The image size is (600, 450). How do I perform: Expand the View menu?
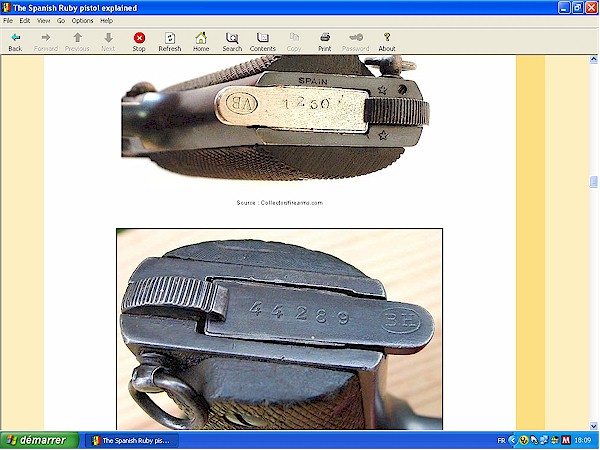click(43, 20)
